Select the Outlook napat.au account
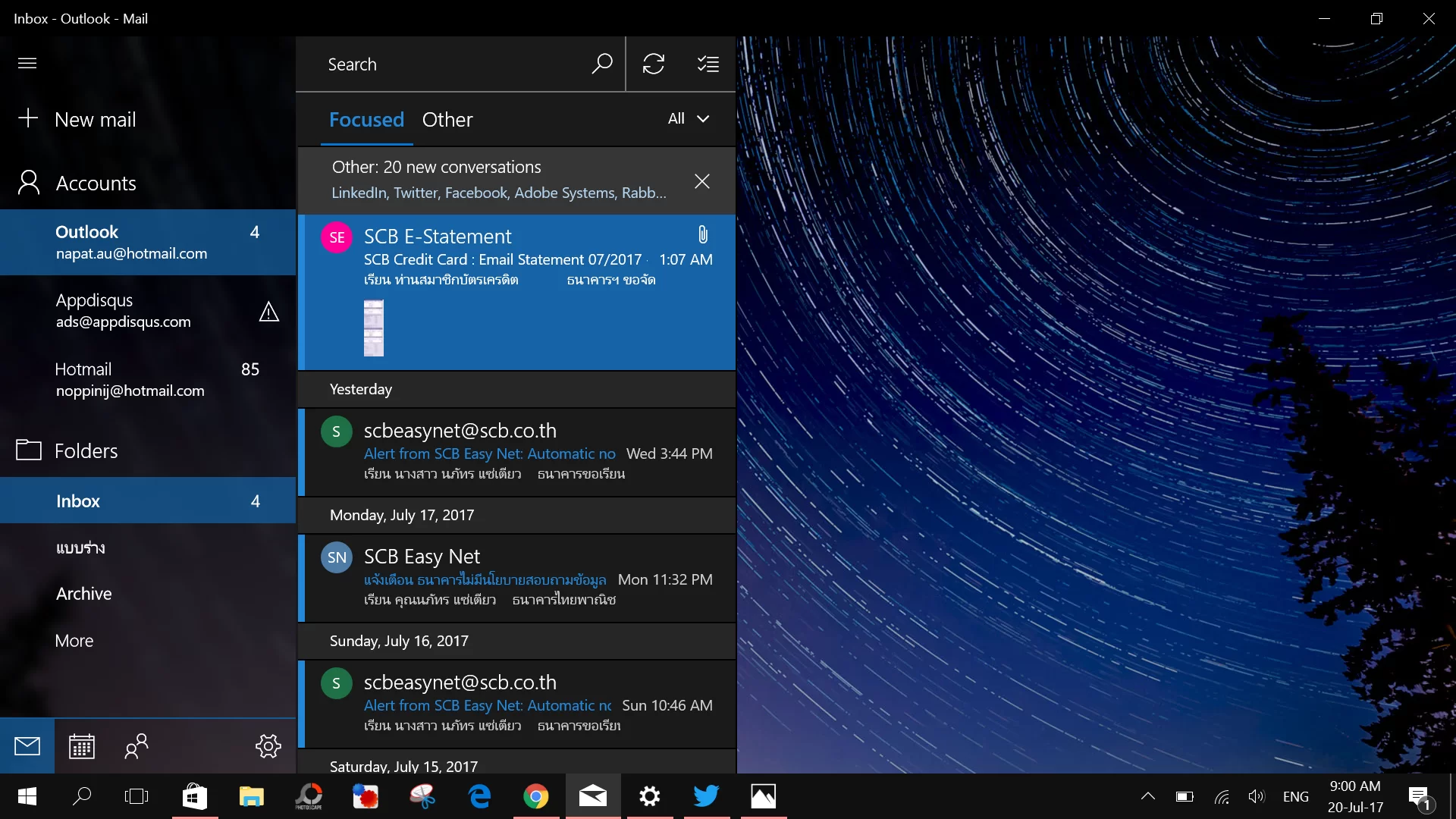Image resolution: width=1456 pixels, height=819 pixels. coord(148,242)
